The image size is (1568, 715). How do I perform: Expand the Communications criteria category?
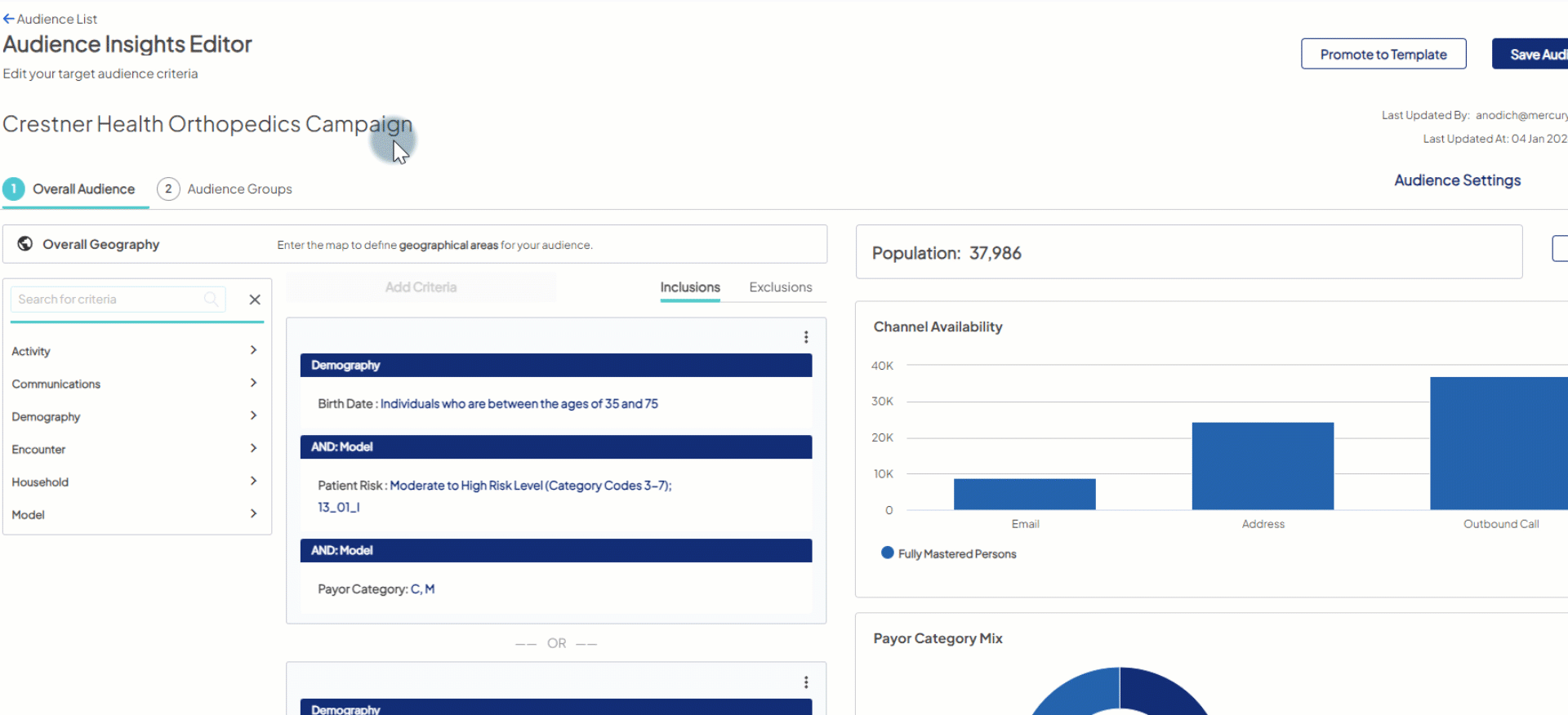point(135,384)
